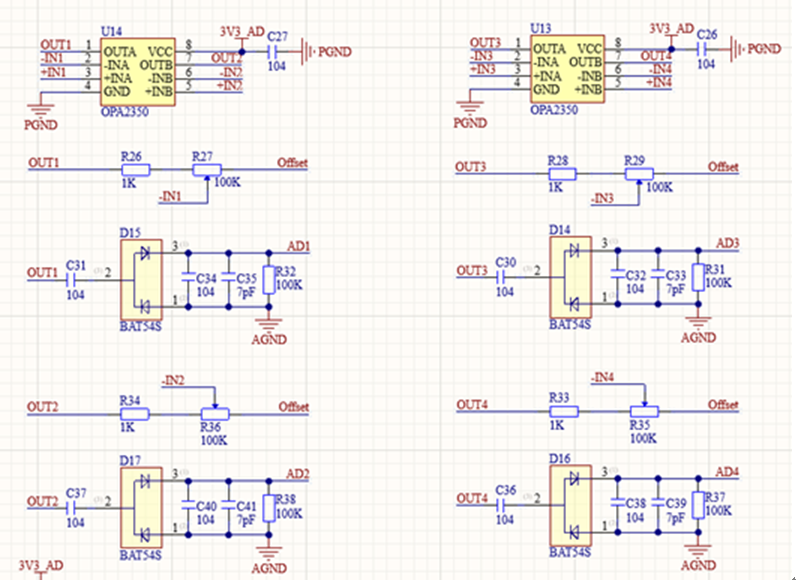Select the R28 1K resistor symbol
The width and height of the screenshot is (796, 580).
coord(562,174)
